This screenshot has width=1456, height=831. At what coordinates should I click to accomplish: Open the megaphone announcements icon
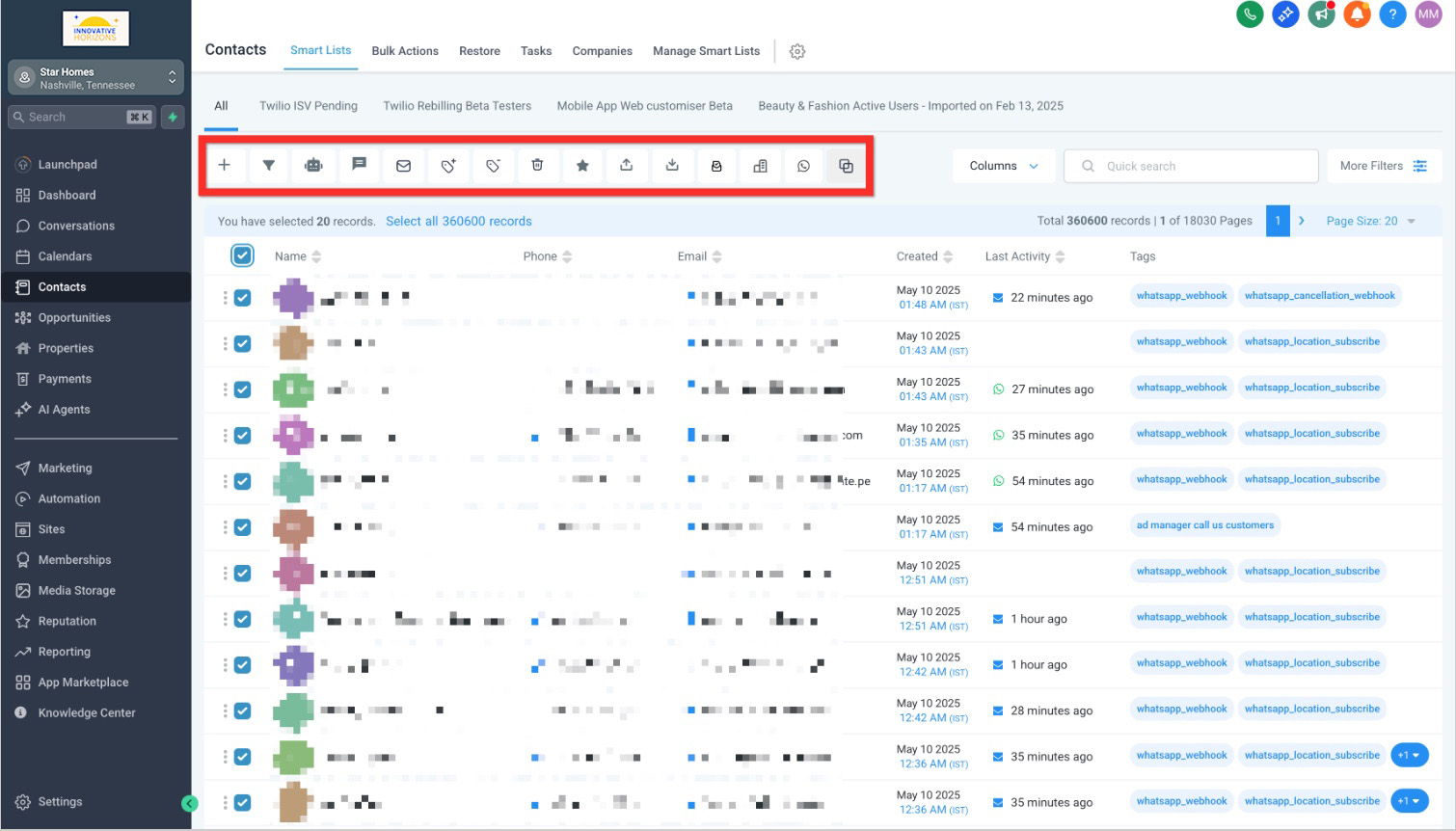[x=1321, y=14]
